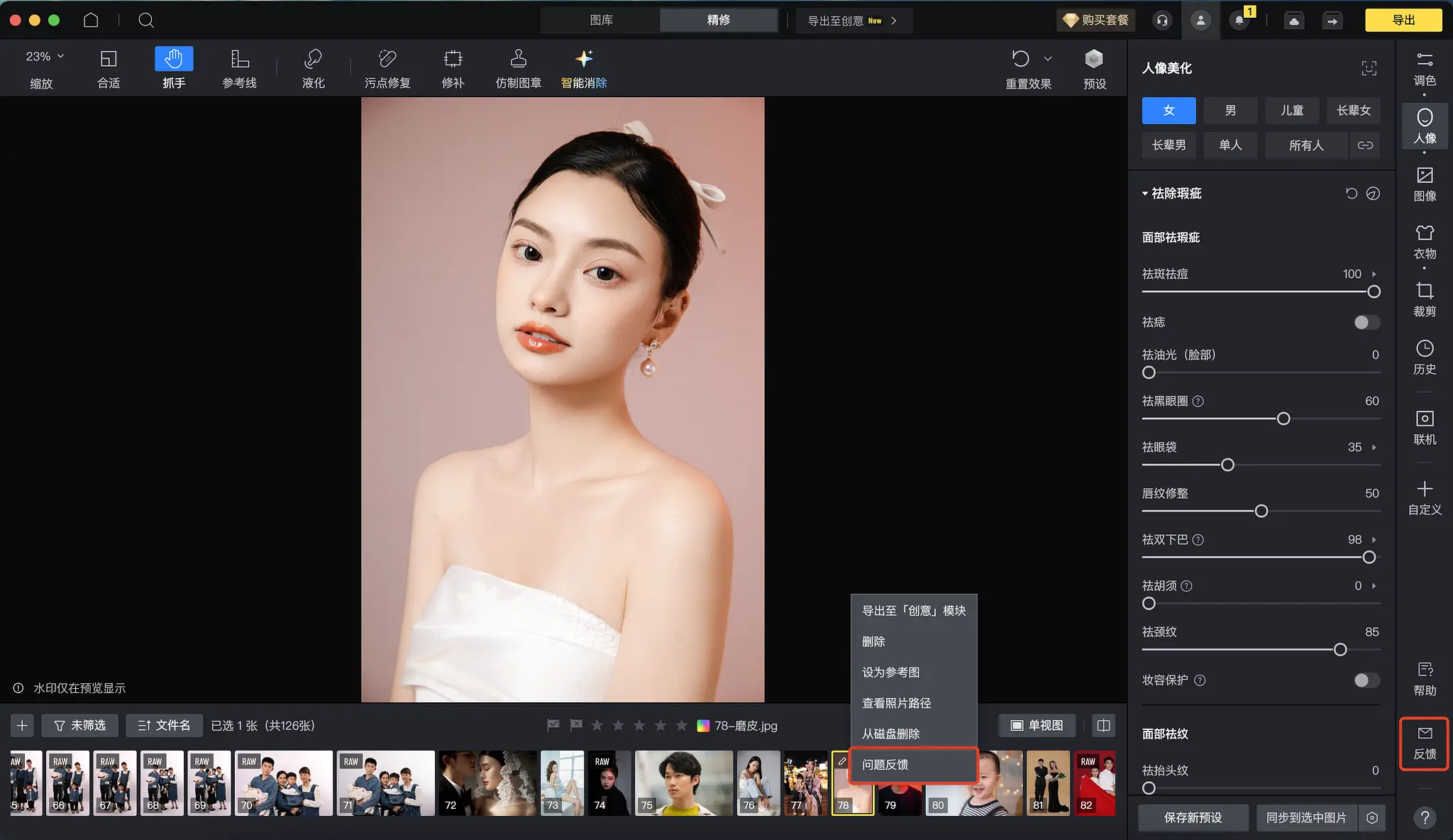
Task: Select the 所有人 everyone option
Action: coord(1306,145)
